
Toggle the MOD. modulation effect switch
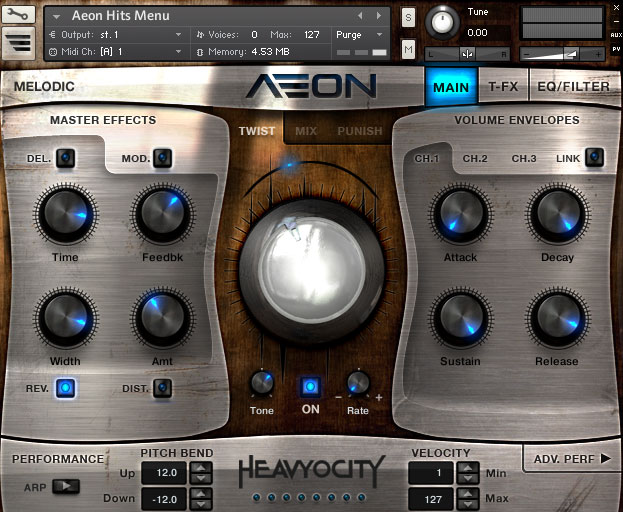(x=162, y=157)
